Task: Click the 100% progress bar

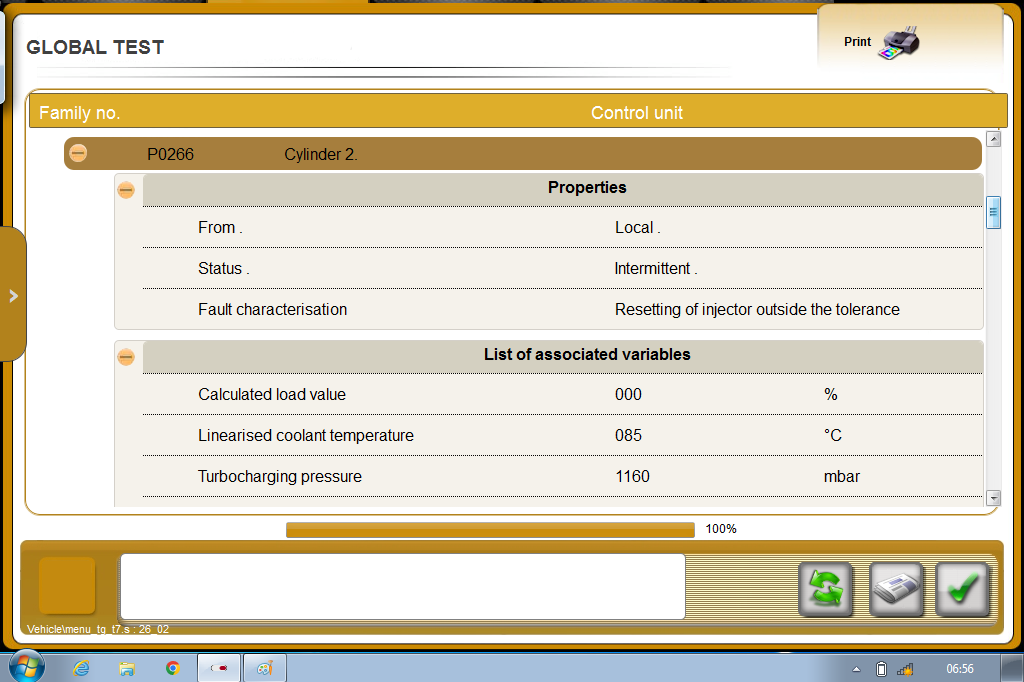Action: [490, 530]
